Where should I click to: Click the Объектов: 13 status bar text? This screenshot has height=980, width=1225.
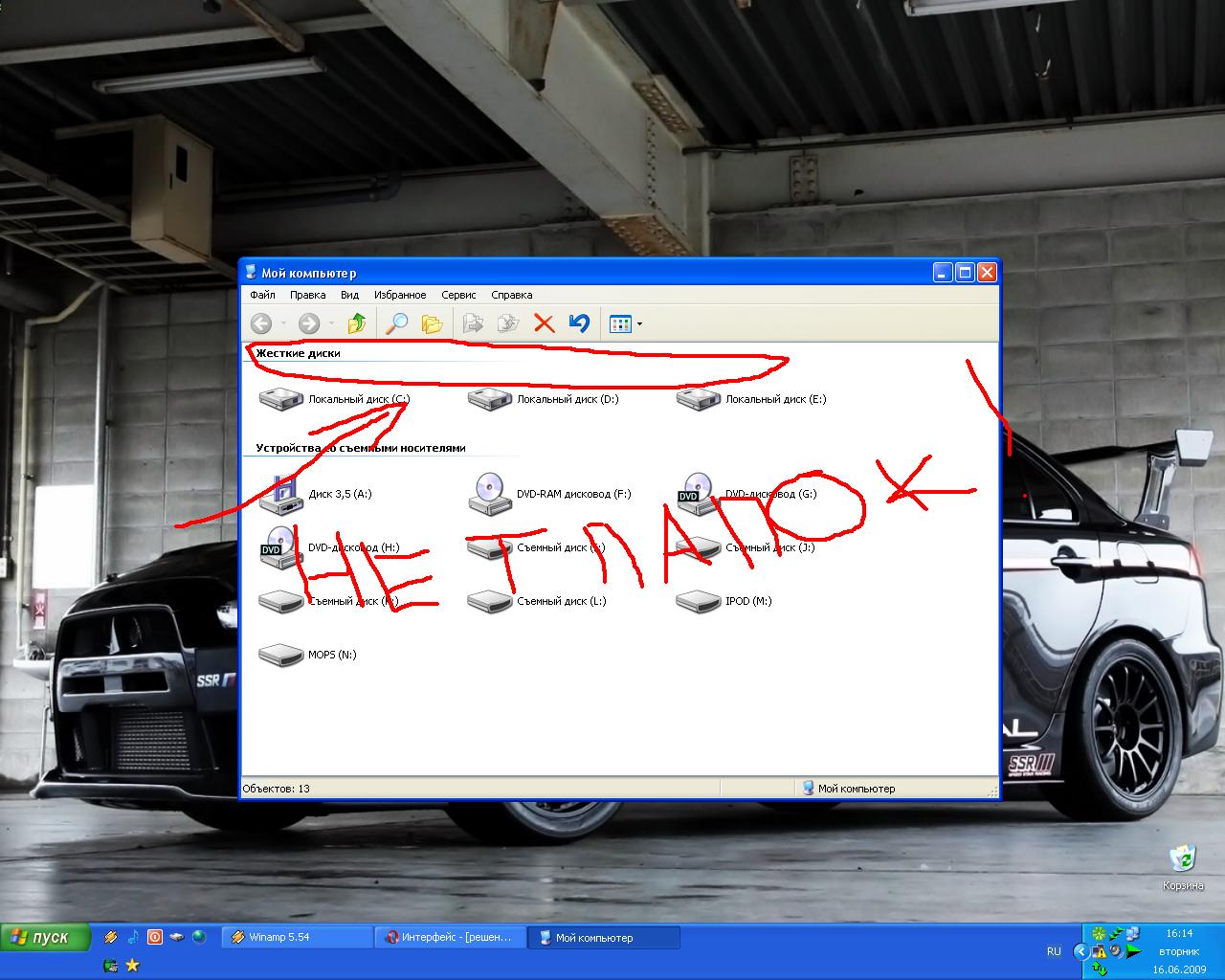pyautogui.click(x=277, y=789)
